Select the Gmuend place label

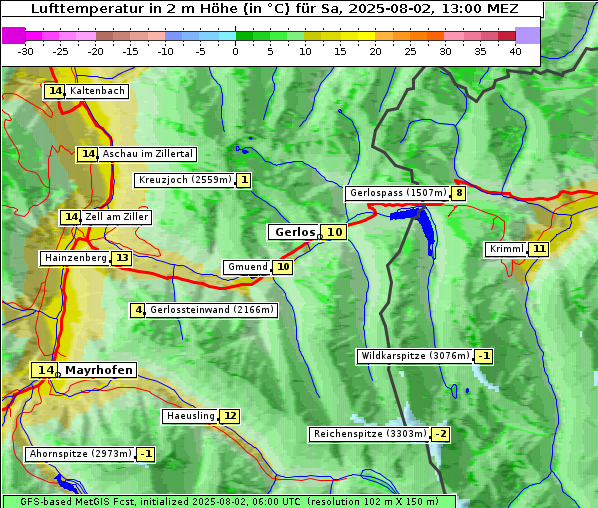[x=248, y=267]
